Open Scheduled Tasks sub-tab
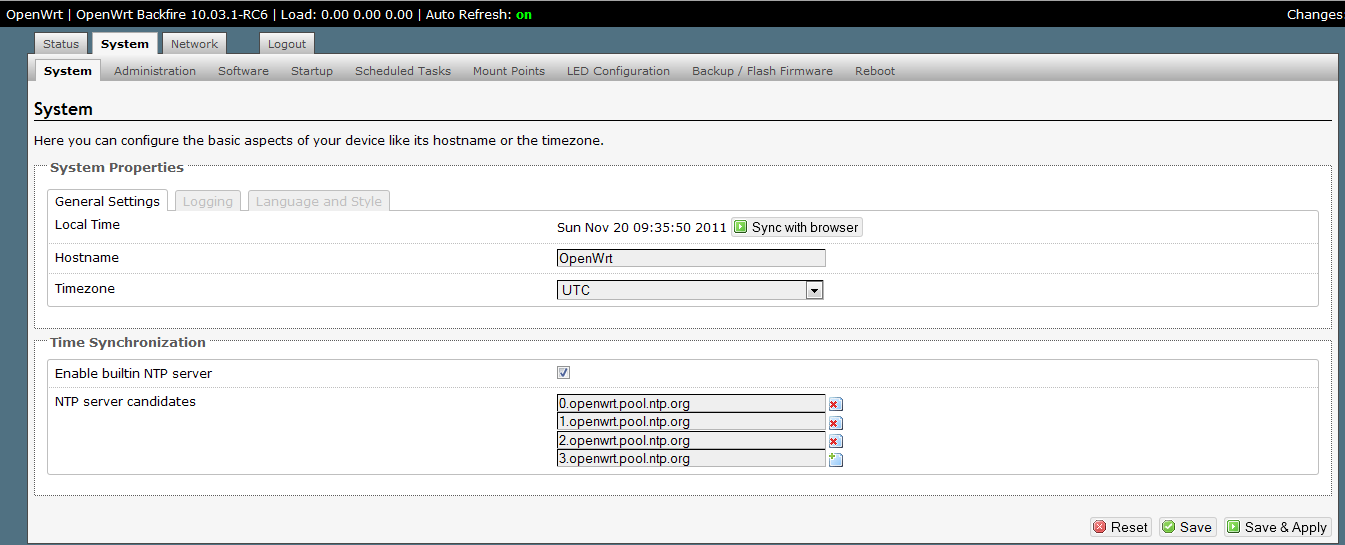This screenshot has height=545, width=1345. tap(403, 71)
